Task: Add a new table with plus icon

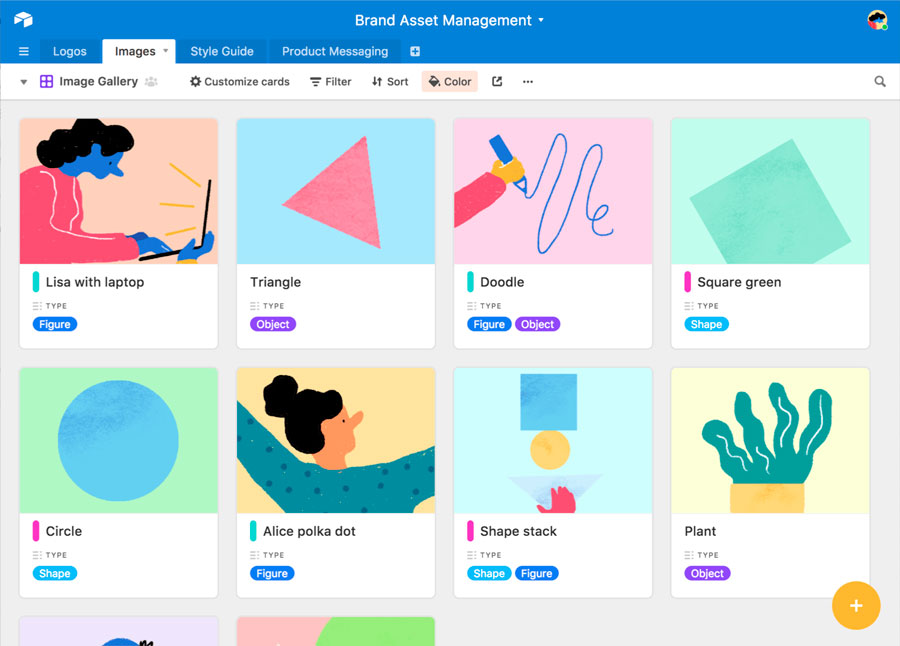Action: click(x=415, y=52)
